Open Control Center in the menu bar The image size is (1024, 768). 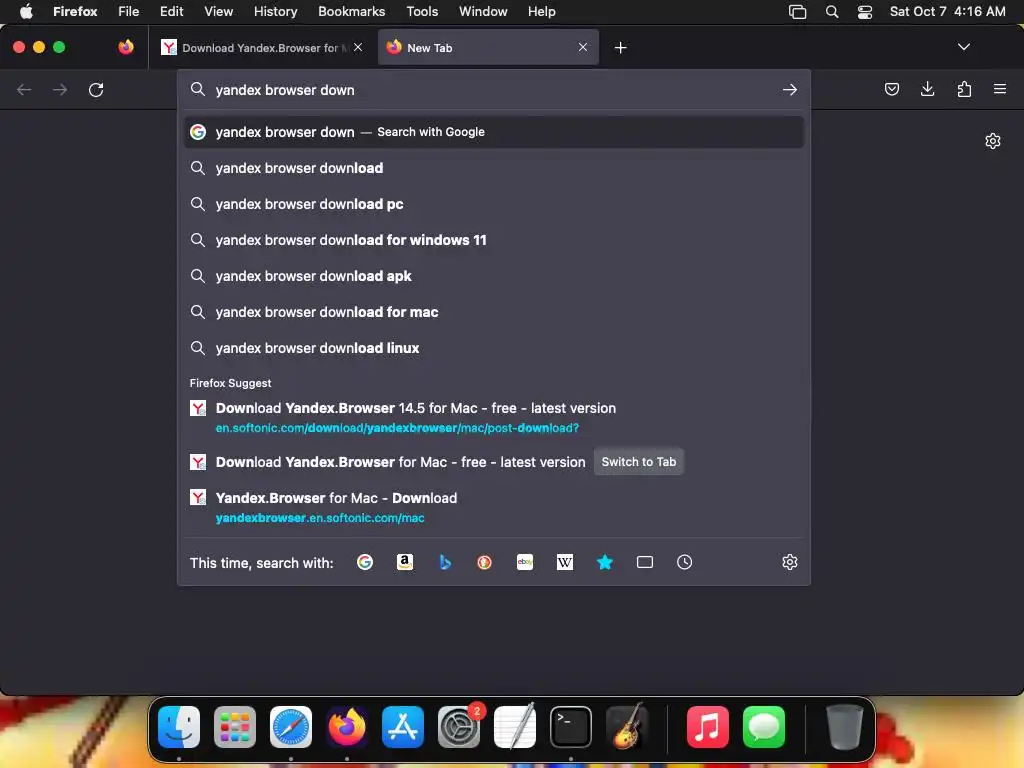tap(865, 12)
